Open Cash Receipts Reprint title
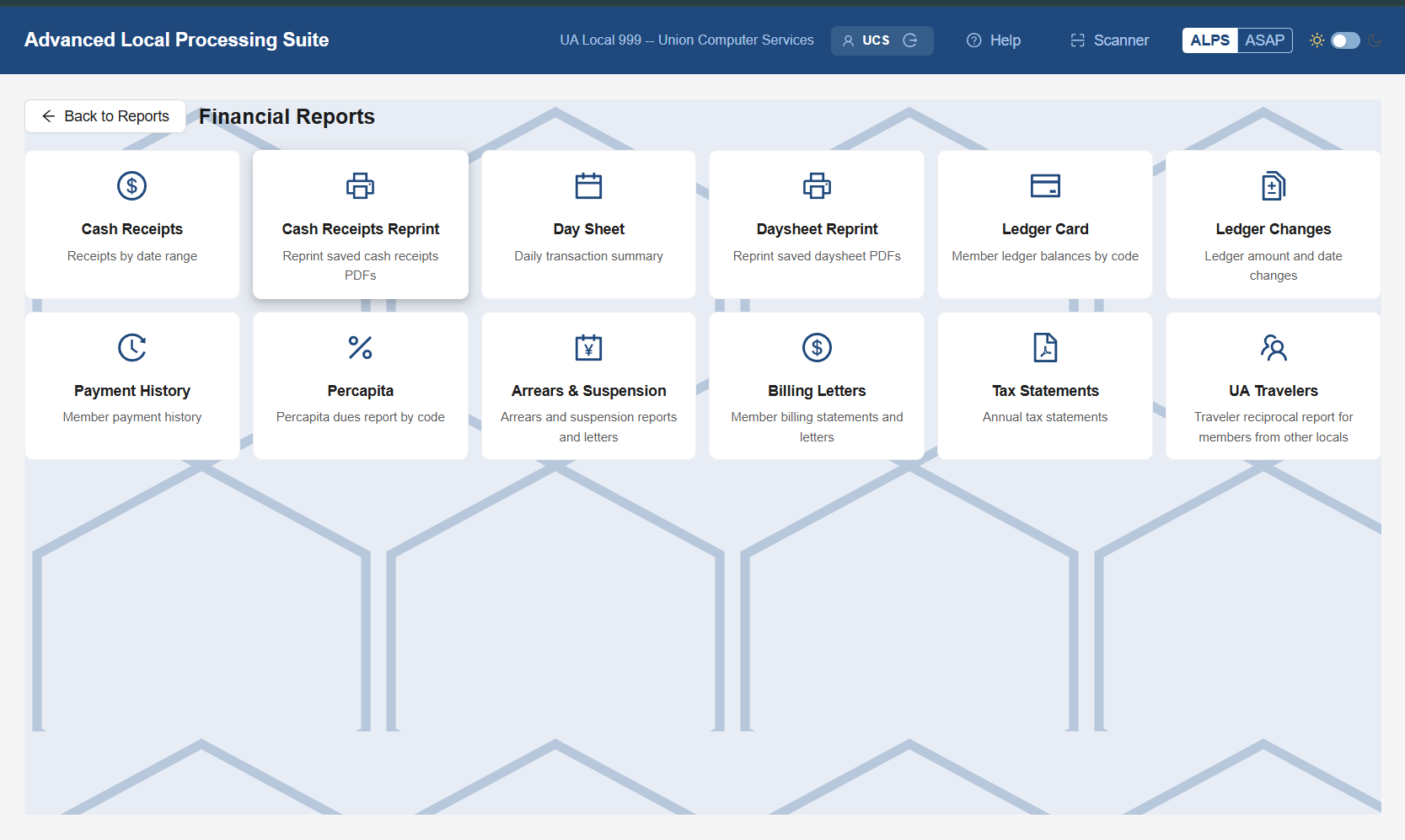The image size is (1405, 840). pos(361,229)
